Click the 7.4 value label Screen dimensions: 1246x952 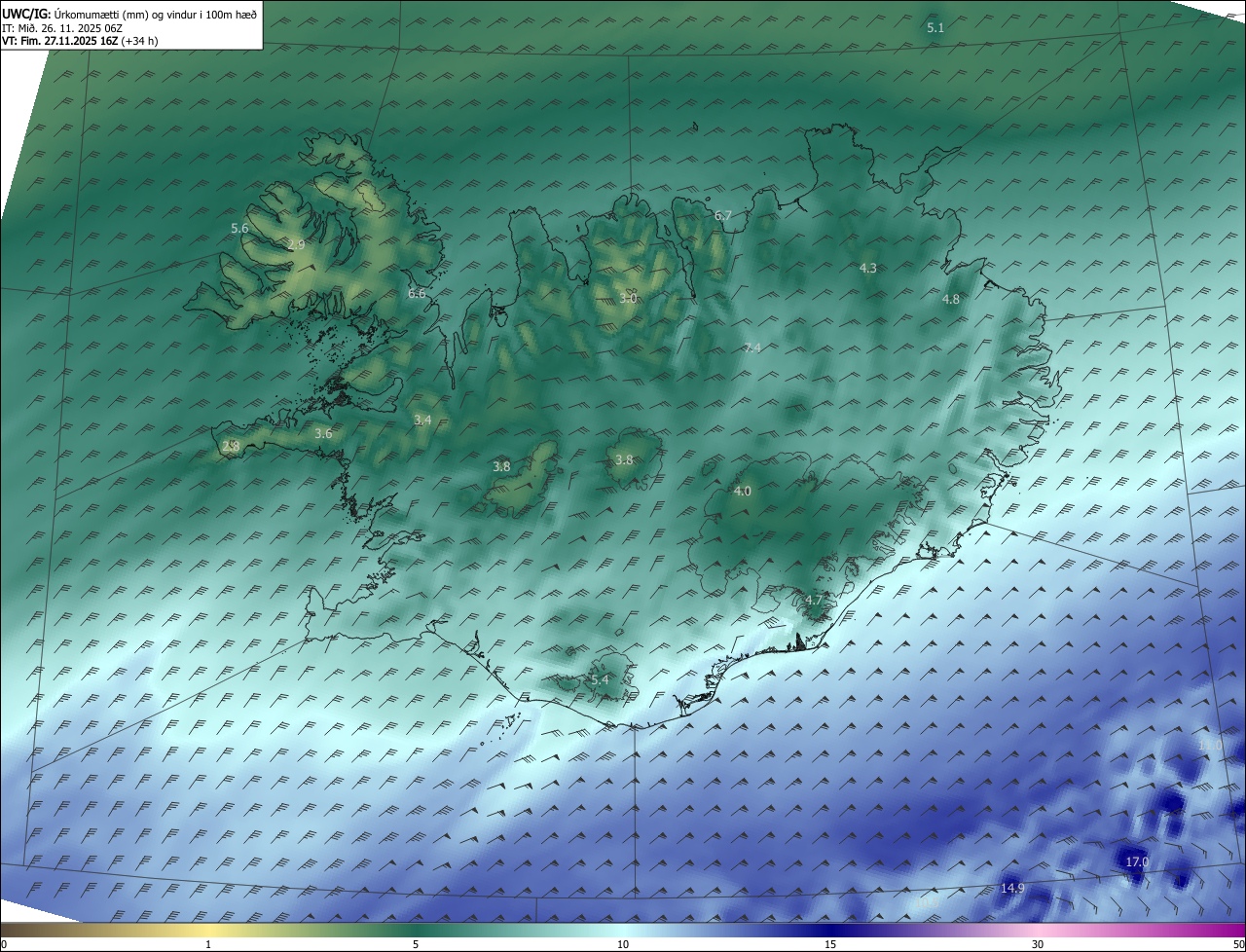752,348
